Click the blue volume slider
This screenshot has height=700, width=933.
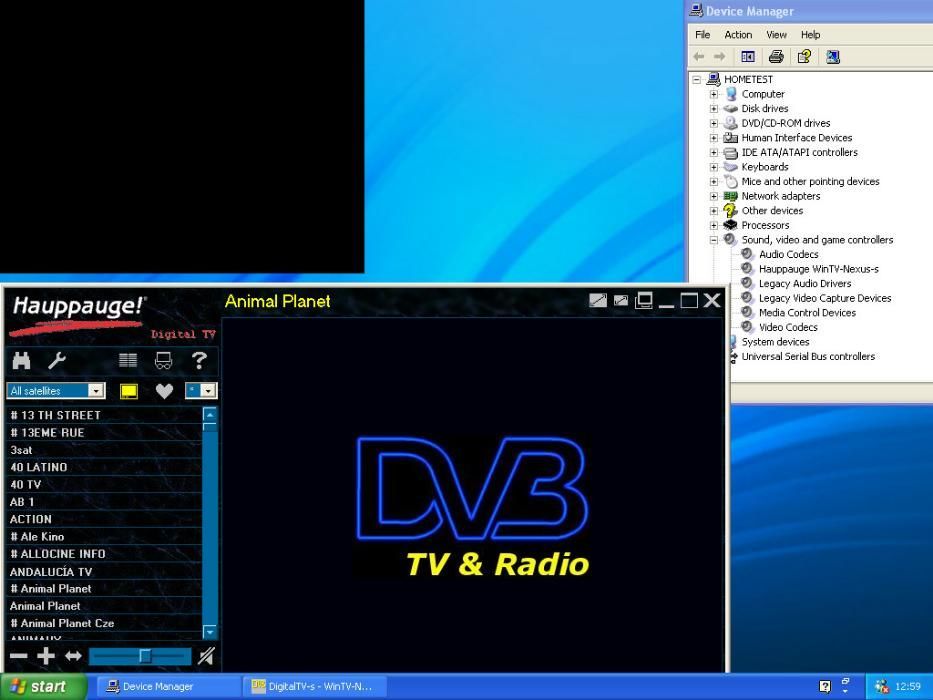click(x=140, y=656)
